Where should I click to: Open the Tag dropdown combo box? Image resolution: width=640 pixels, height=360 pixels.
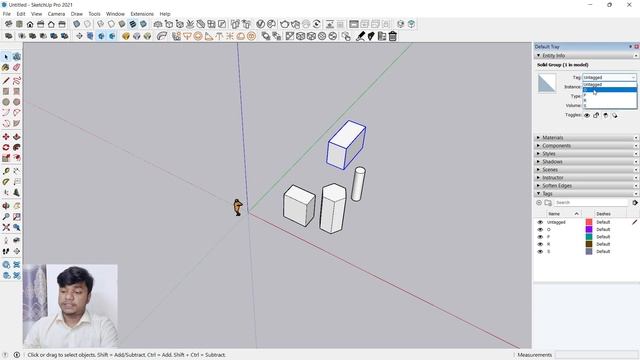tap(609, 77)
